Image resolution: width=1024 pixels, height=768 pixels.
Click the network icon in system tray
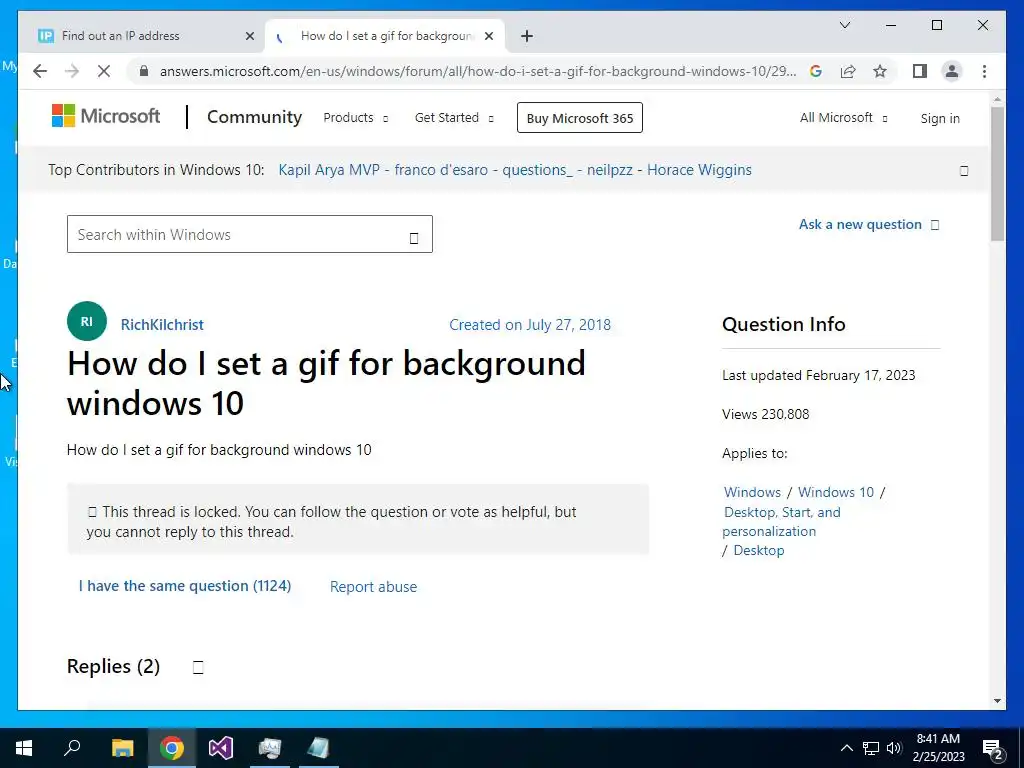[871, 748]
